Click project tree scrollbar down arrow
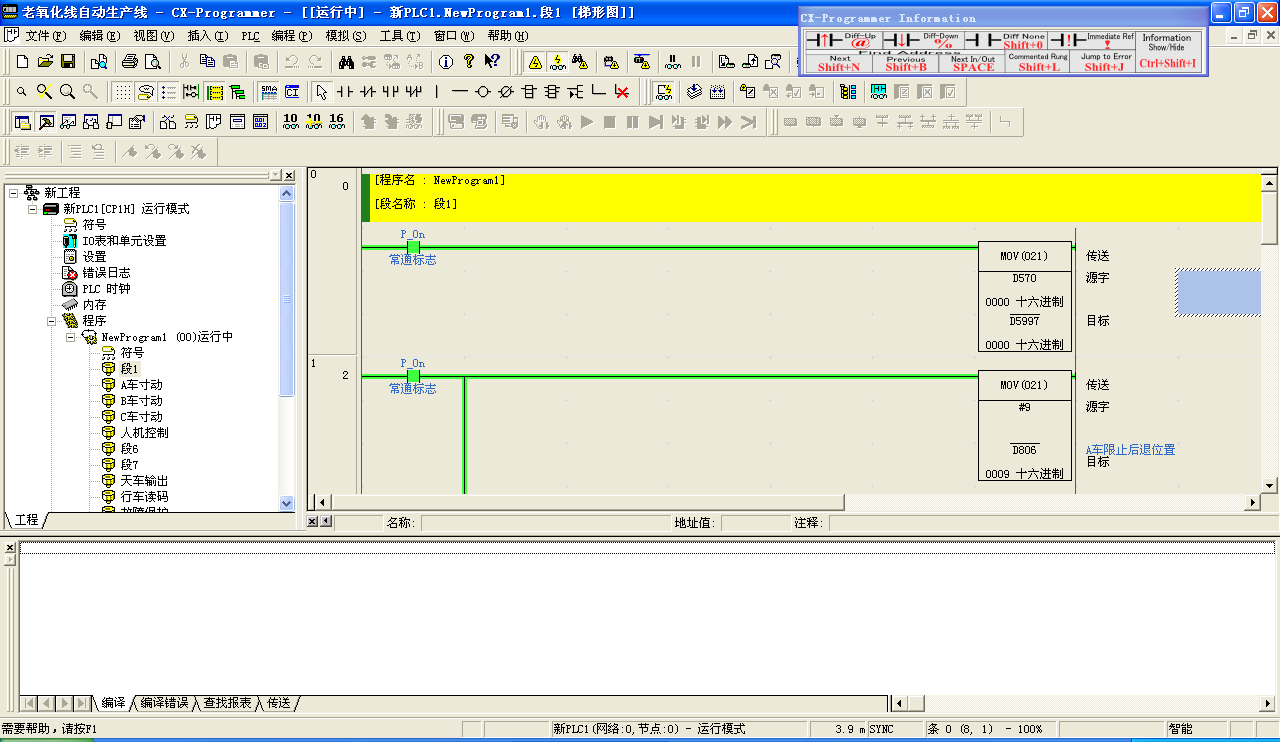1280x742 pixels. click(x=288, y=503)
